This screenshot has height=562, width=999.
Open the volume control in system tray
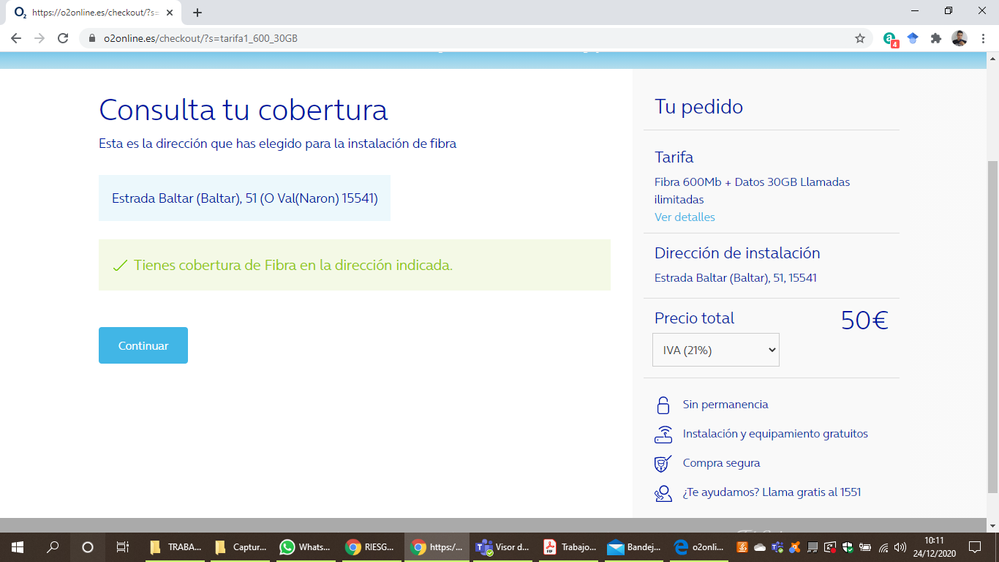pos(900,547)
